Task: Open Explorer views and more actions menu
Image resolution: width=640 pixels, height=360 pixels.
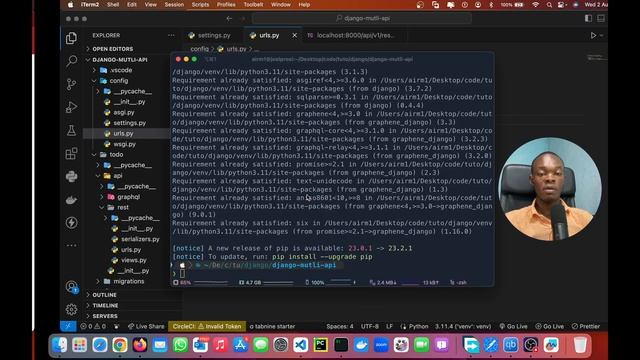Action: click(x=171, y=36)
